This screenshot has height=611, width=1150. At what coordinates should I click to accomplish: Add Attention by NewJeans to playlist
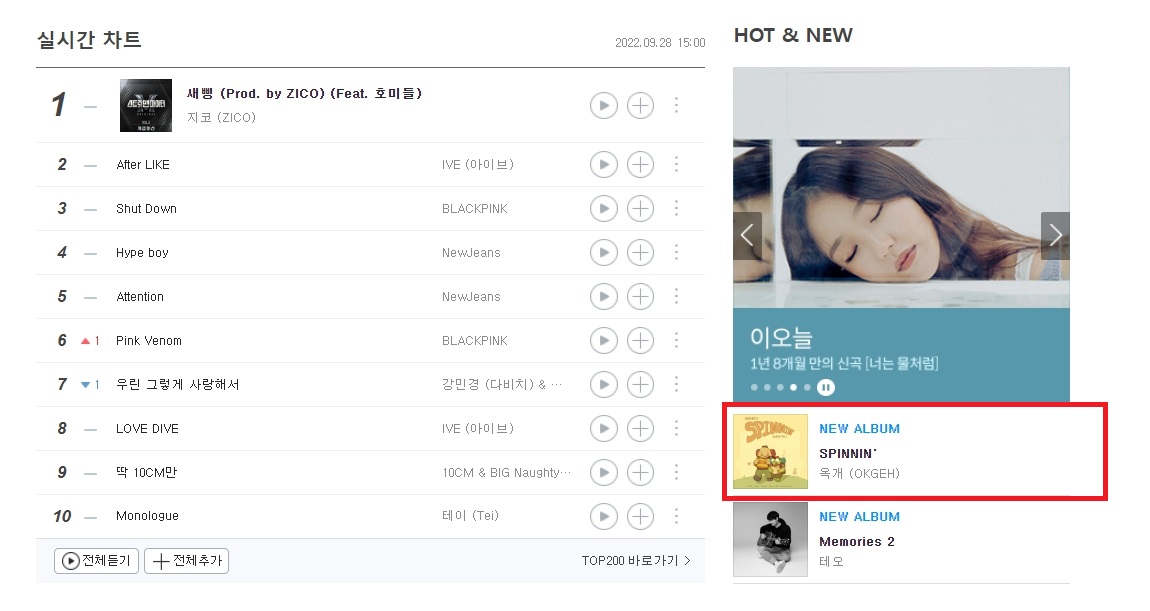[640, 296]
